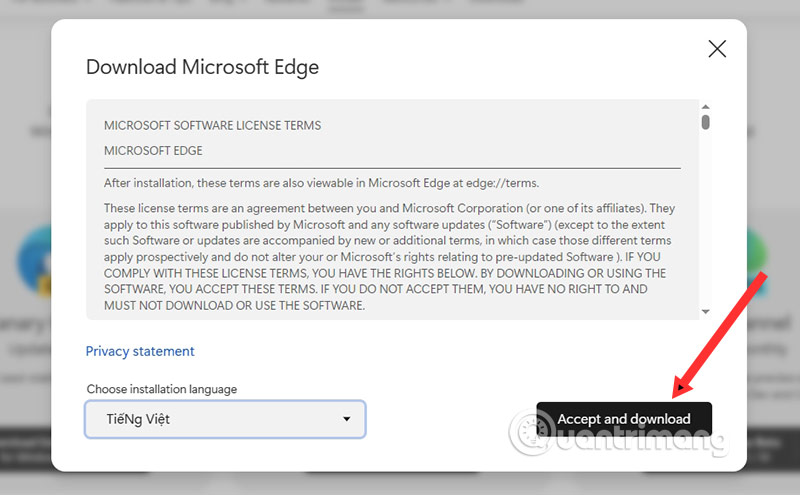Click the MICROSOFT EDGE license subheading
Image resolution: width=800 pixels, height=495 pixels.
[153, 151]
